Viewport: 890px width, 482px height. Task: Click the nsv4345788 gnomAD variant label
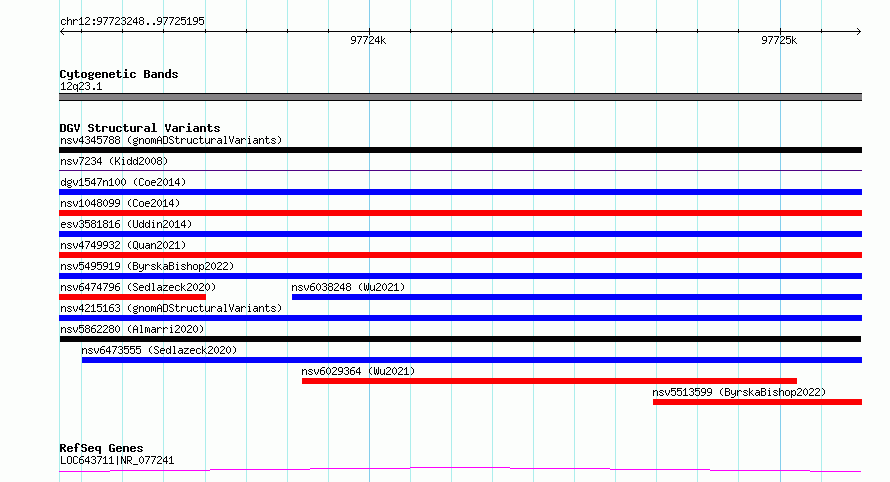tap(171, 140)
